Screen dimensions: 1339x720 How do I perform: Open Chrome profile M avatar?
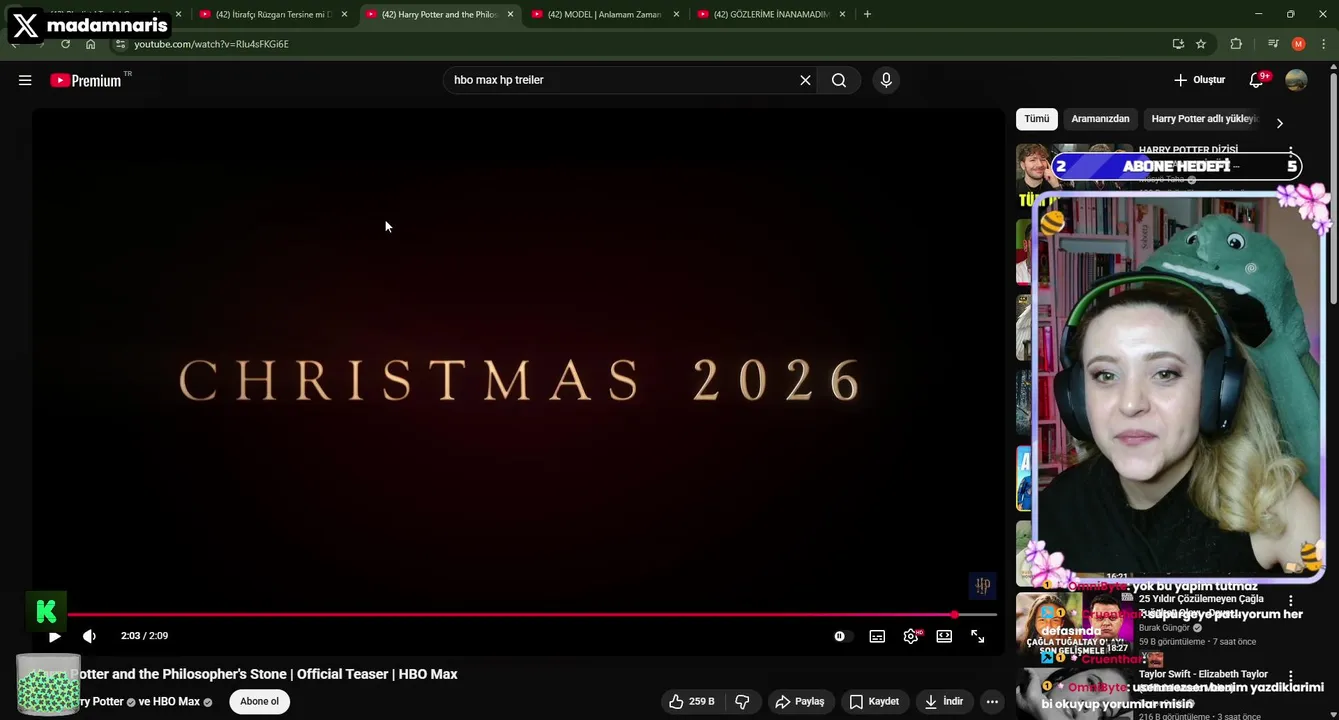(1299, 44)
